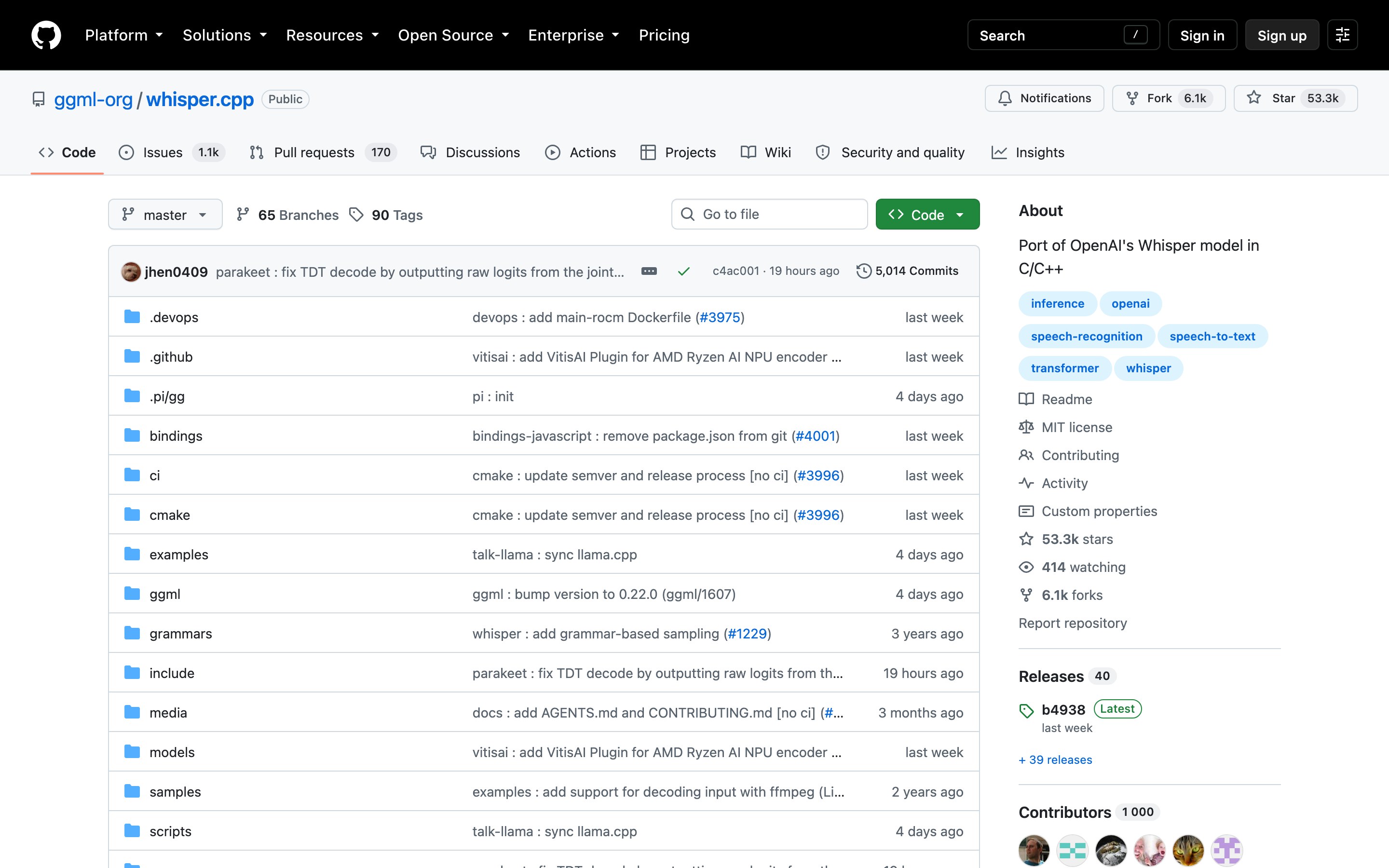Click the watching eye icon

pos(1026,567)
